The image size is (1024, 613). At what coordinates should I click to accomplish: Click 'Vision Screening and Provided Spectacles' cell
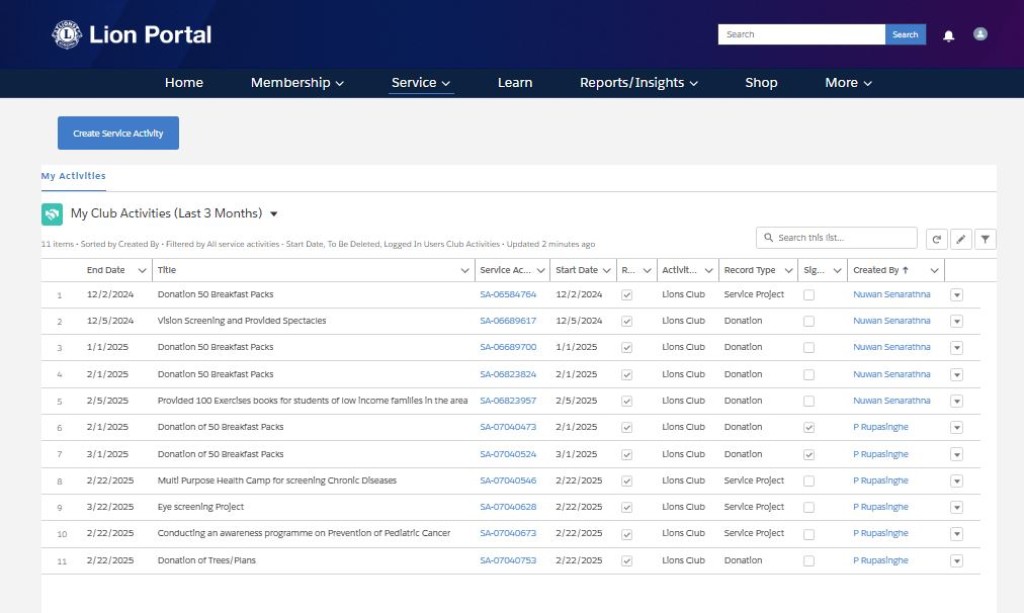(x=242, y=321)
